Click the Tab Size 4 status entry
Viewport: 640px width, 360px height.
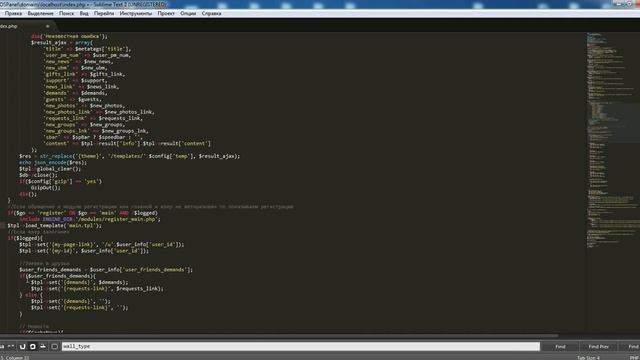588,358
